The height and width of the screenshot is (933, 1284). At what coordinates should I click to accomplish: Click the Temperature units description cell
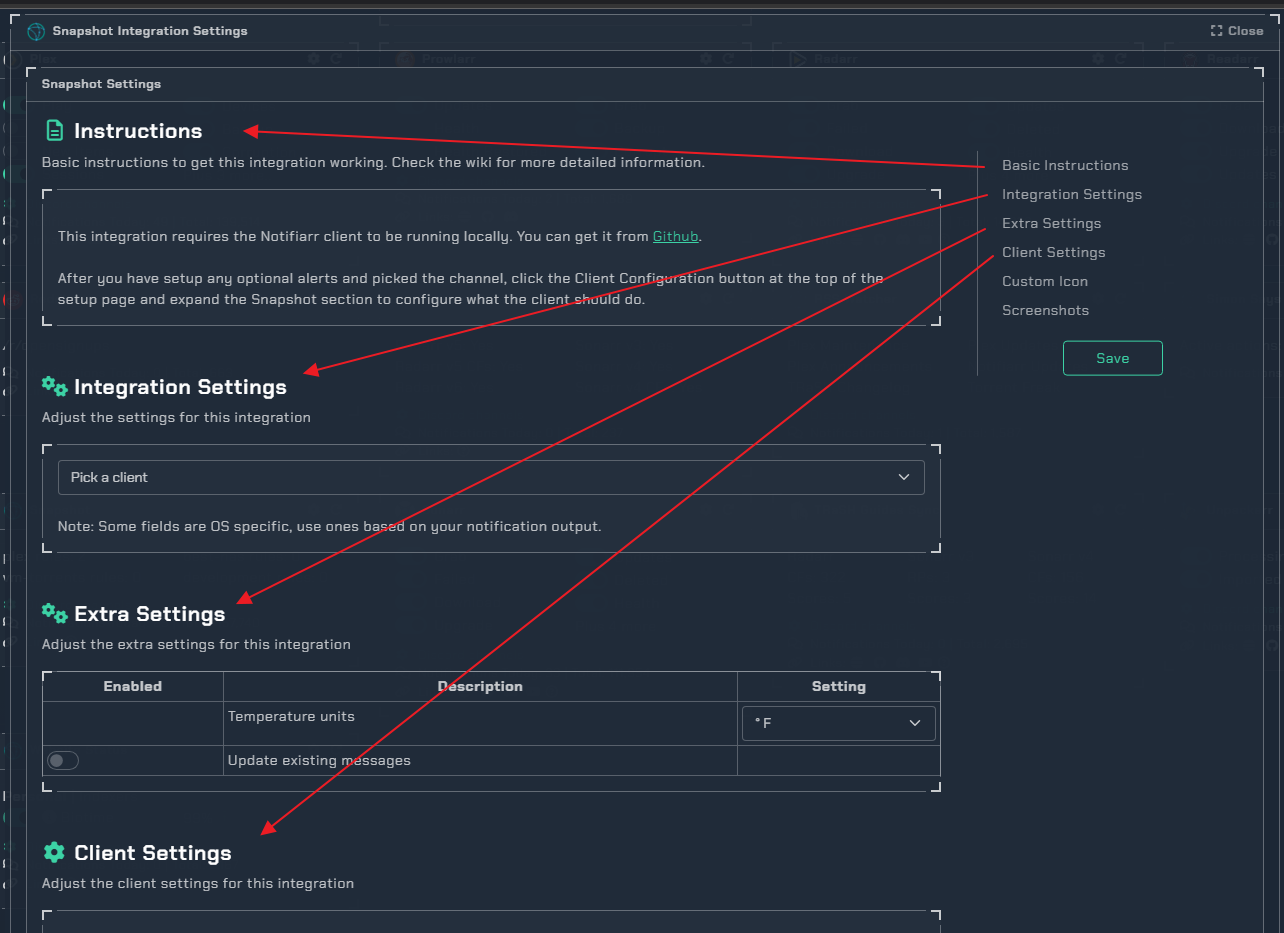pyautogui.click(x=480, y=723)
